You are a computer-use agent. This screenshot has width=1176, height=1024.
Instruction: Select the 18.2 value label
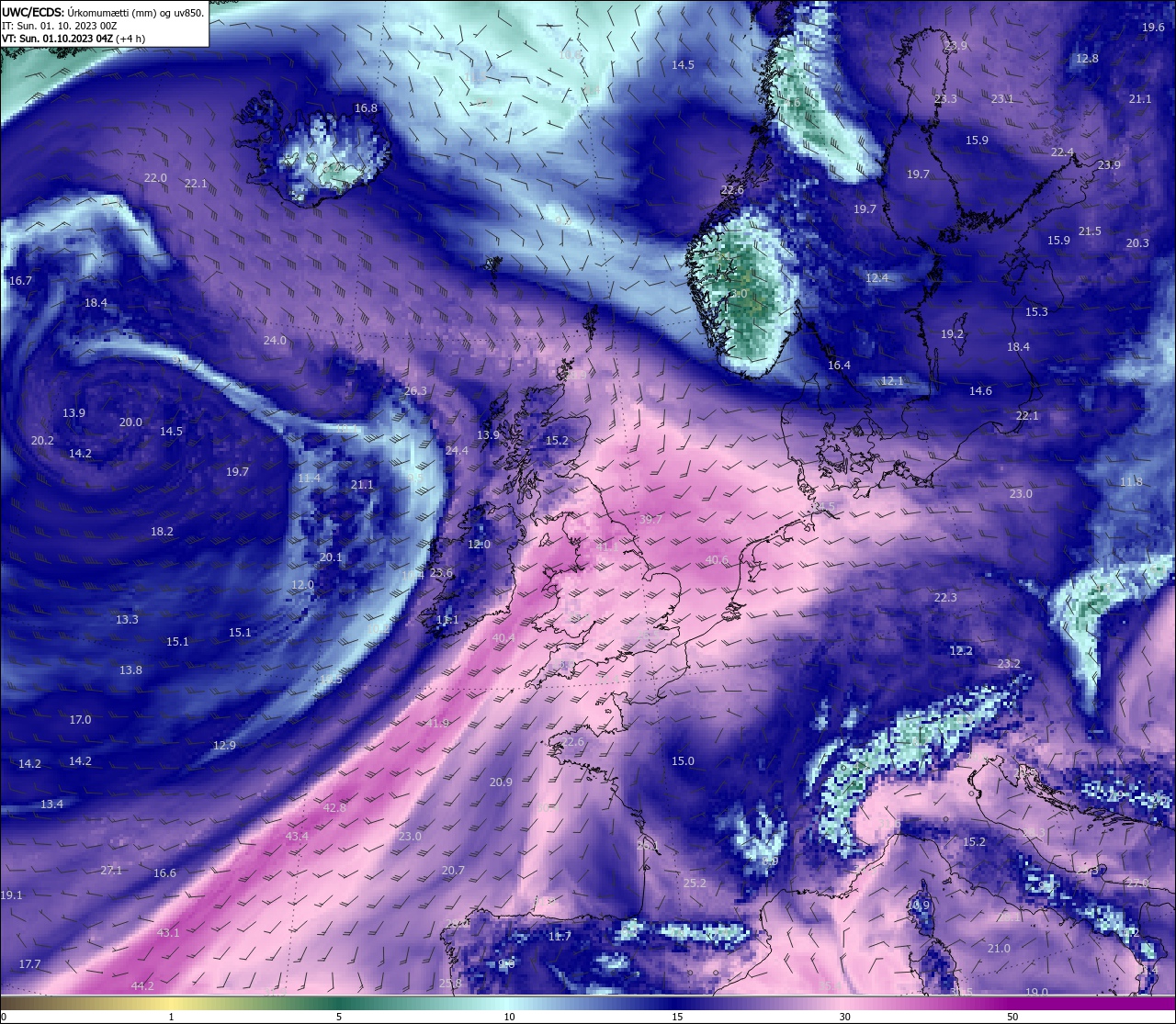point(162,532)
